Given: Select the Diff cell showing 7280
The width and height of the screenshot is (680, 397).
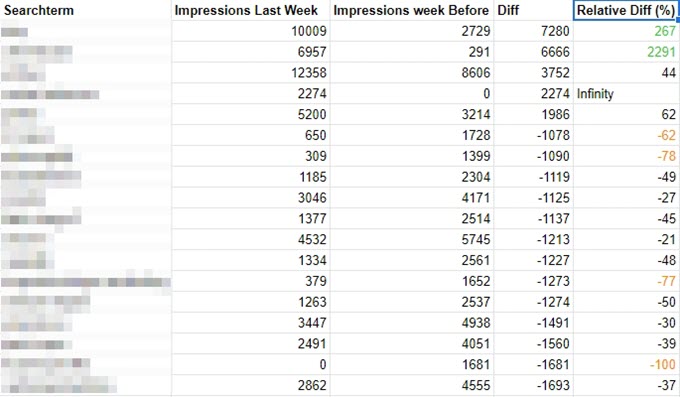Looking at the screenshot, I should click(533, 31).
